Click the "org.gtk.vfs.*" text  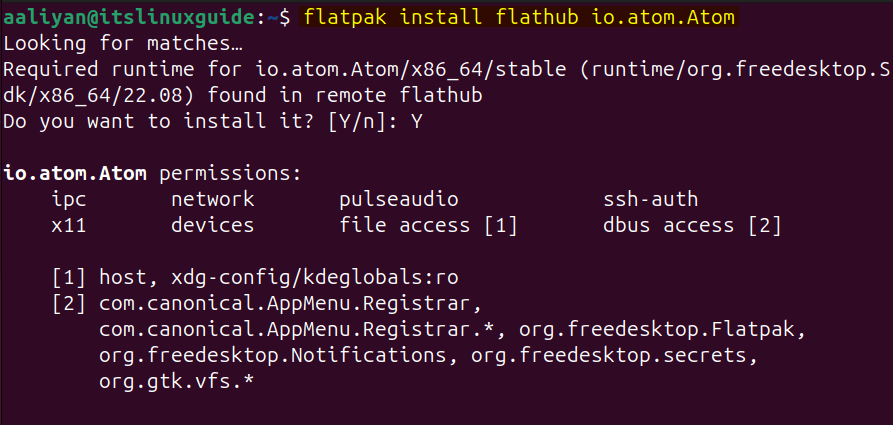(177, 382)
